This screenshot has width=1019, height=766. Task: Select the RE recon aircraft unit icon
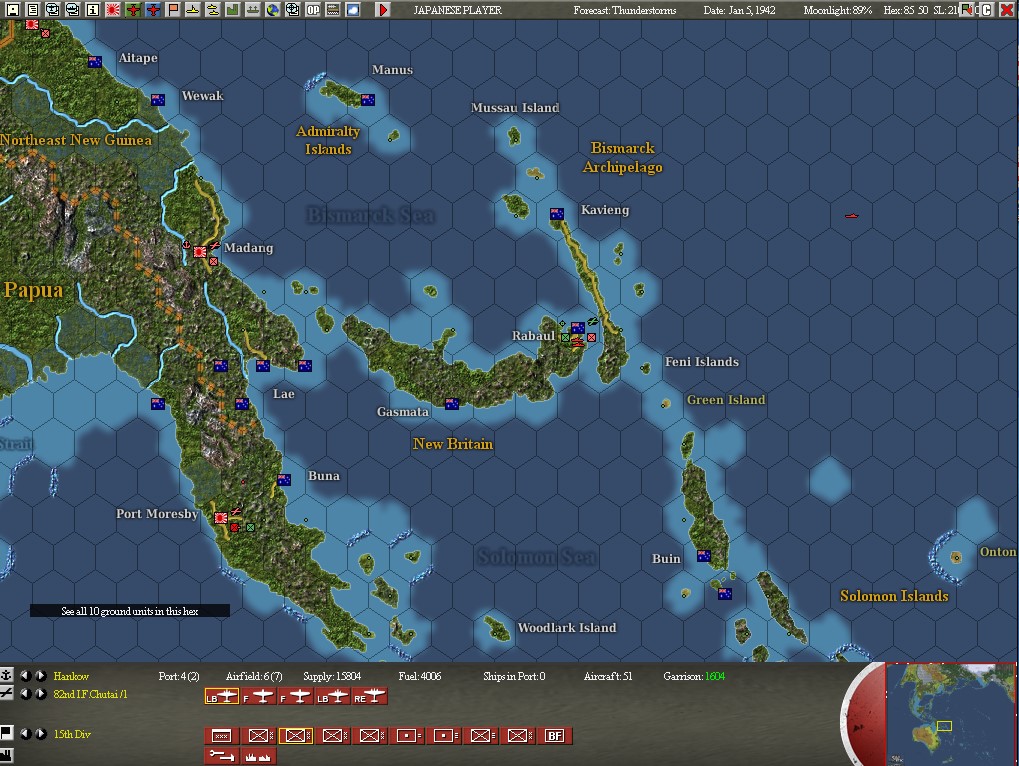pos(370,696)
